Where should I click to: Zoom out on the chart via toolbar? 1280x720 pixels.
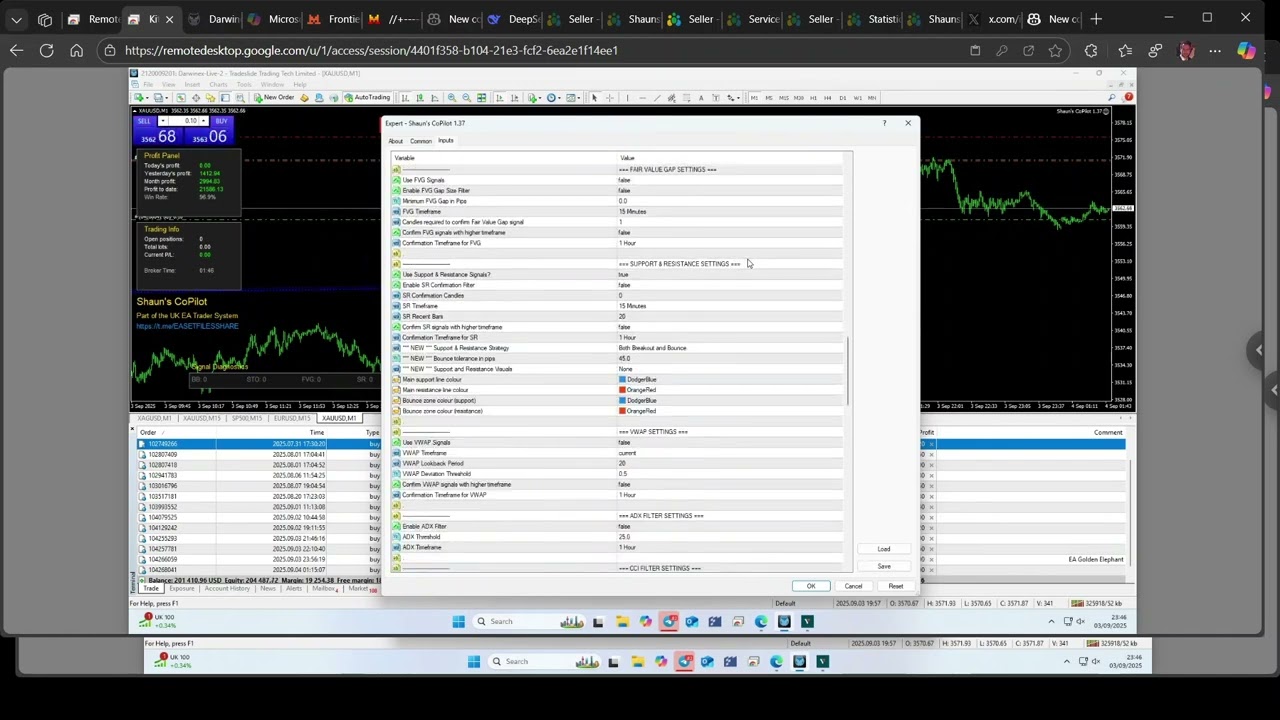(466, 97)
